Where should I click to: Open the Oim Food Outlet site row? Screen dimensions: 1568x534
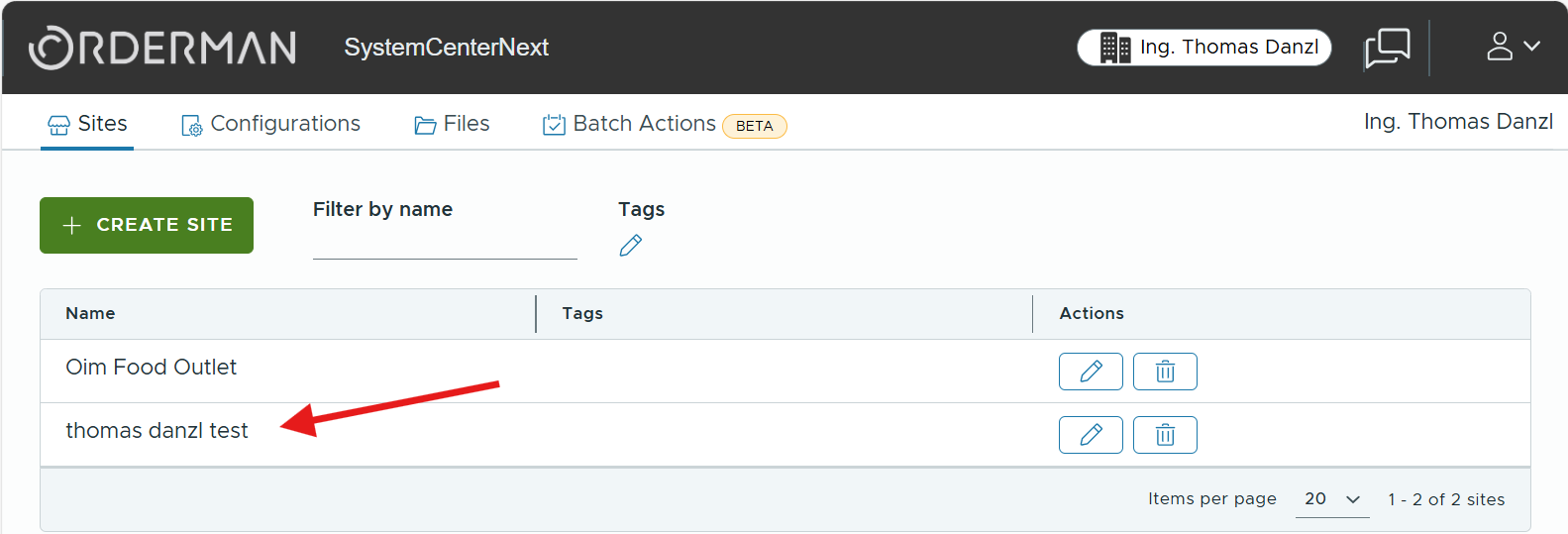[x=151, y=368]
